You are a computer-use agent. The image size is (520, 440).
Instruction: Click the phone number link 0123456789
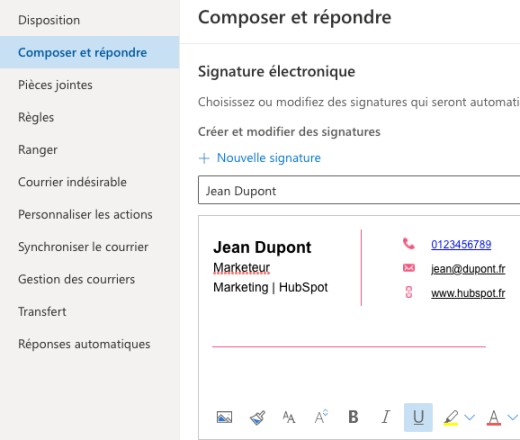[461, 244]
